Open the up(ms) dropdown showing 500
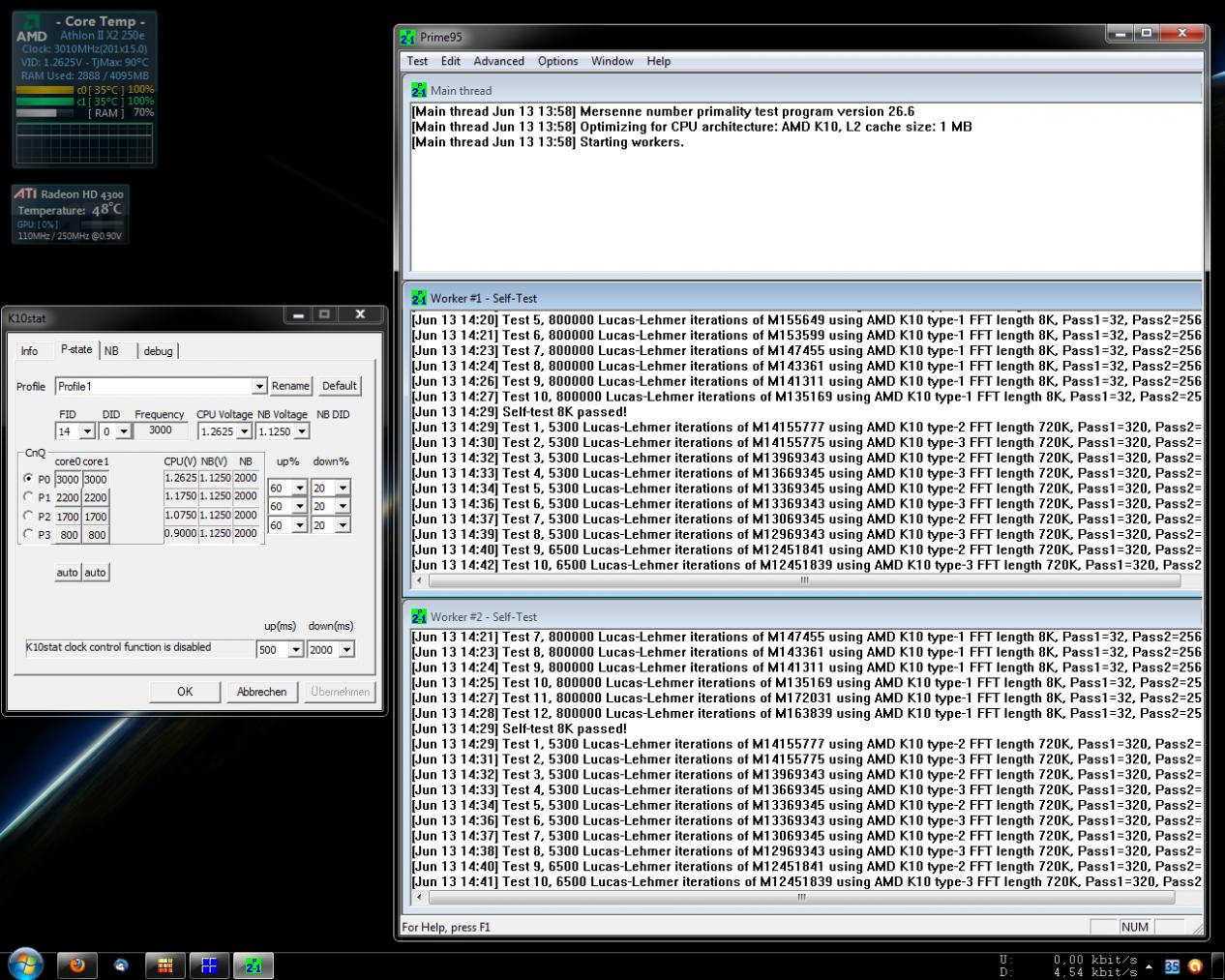This screenshot has height=980, width=1225. coord(296,650)
